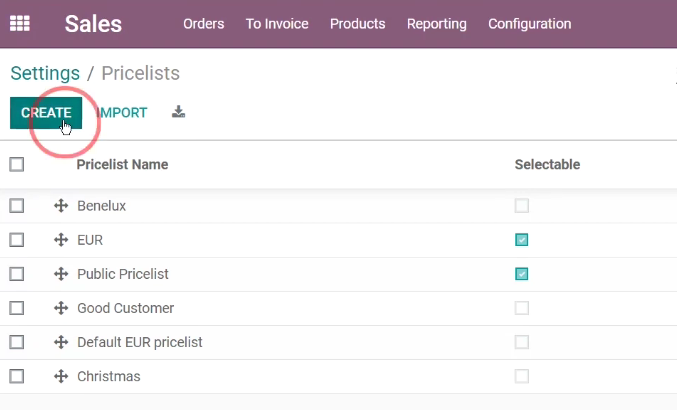
Task: Click the Public Pricelist drag handle
Action: coord(61,274)
